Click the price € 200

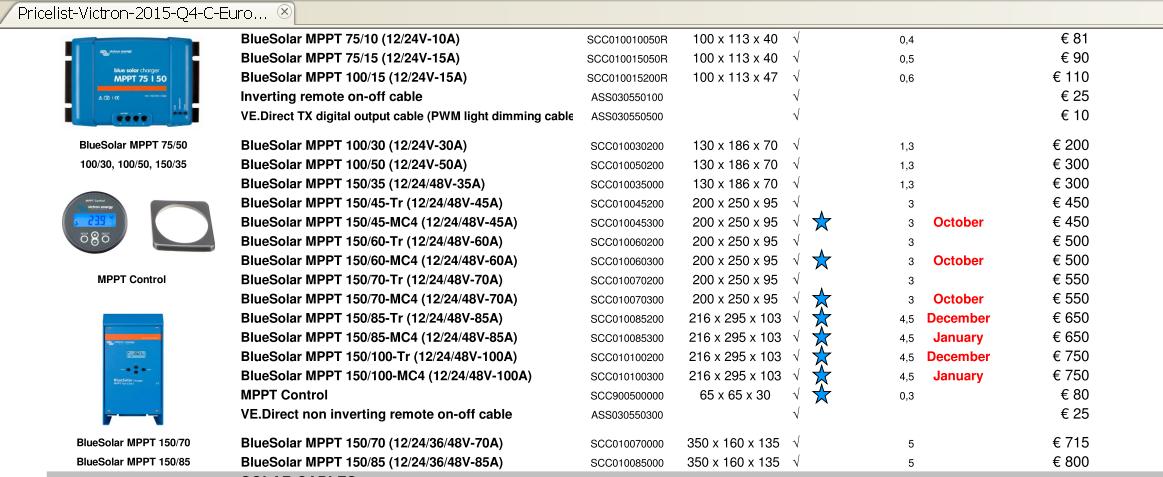[1070, 145]
